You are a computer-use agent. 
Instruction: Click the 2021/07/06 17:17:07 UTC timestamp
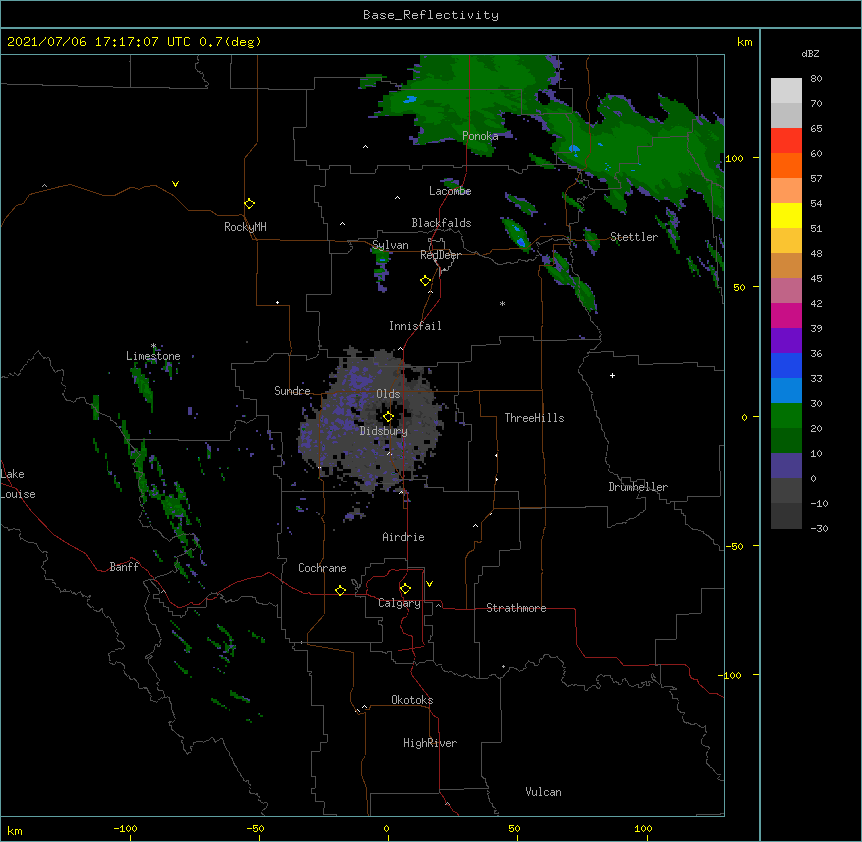(x=99, y=42)
